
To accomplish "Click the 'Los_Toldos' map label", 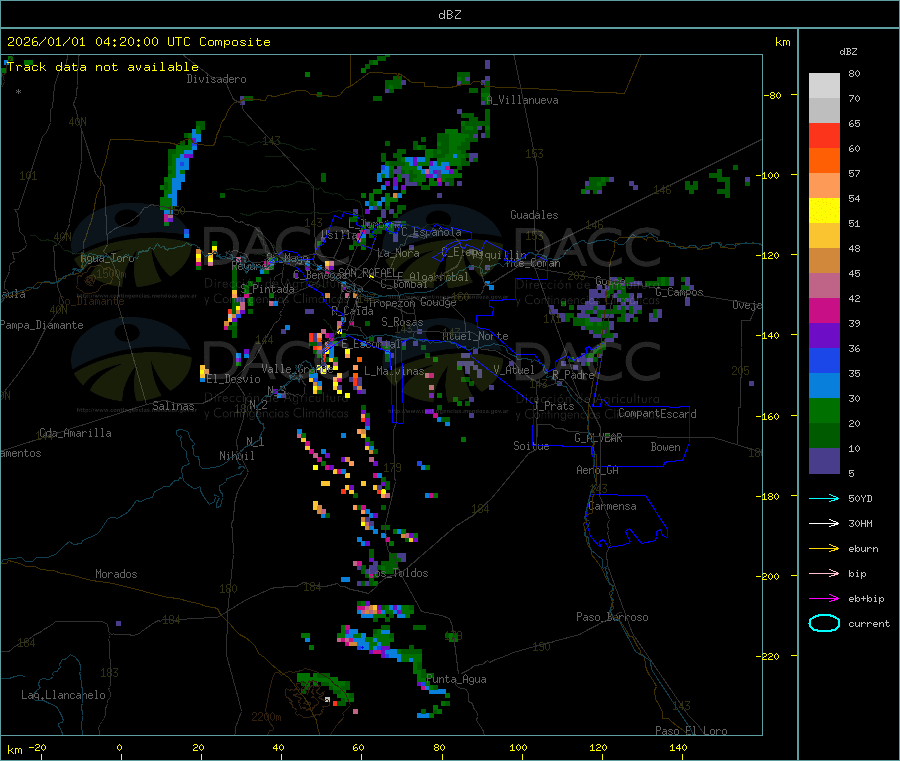I will [x=398, y=573].
